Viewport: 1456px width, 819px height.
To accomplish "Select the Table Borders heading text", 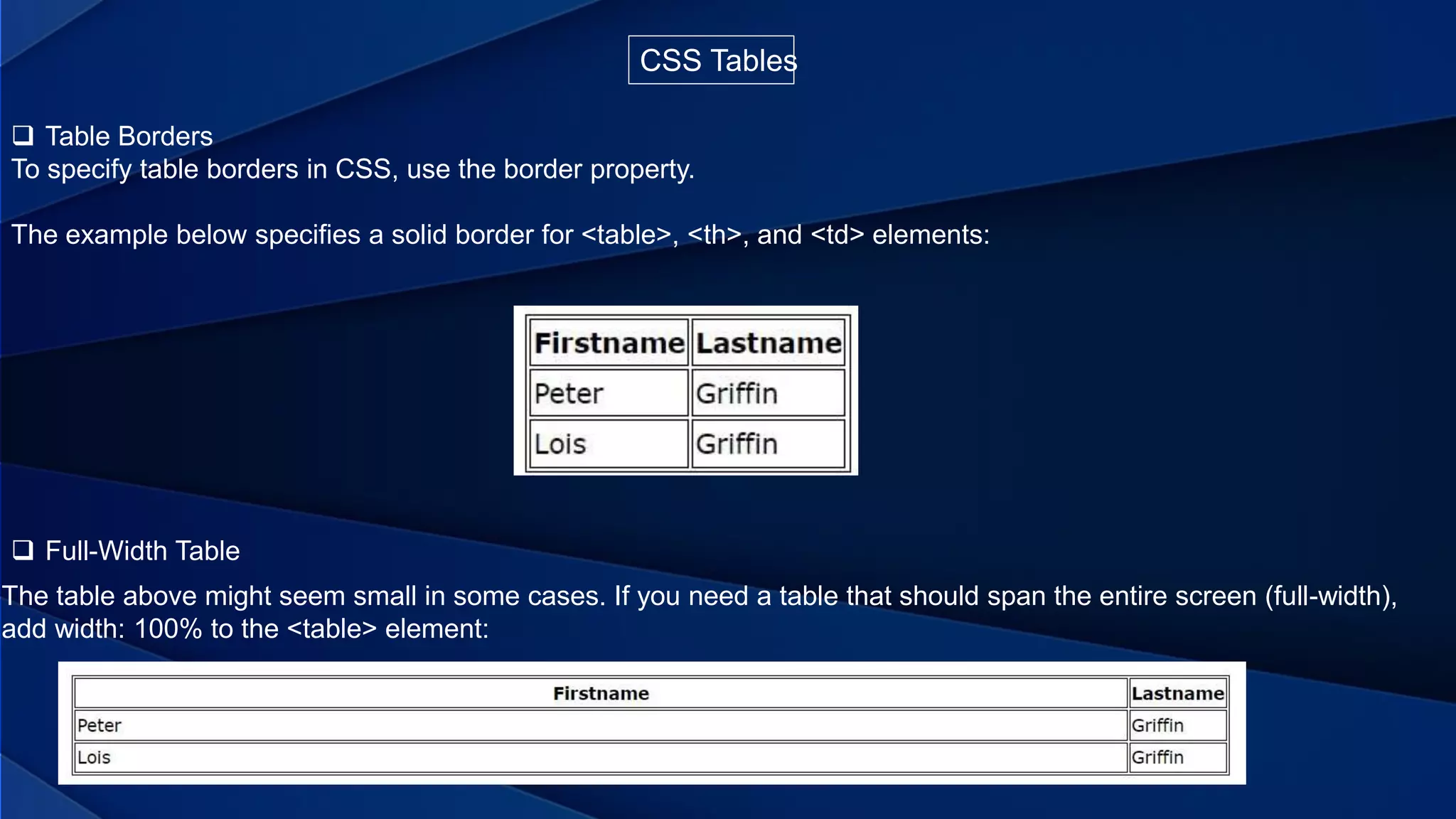I will point(129,136).
